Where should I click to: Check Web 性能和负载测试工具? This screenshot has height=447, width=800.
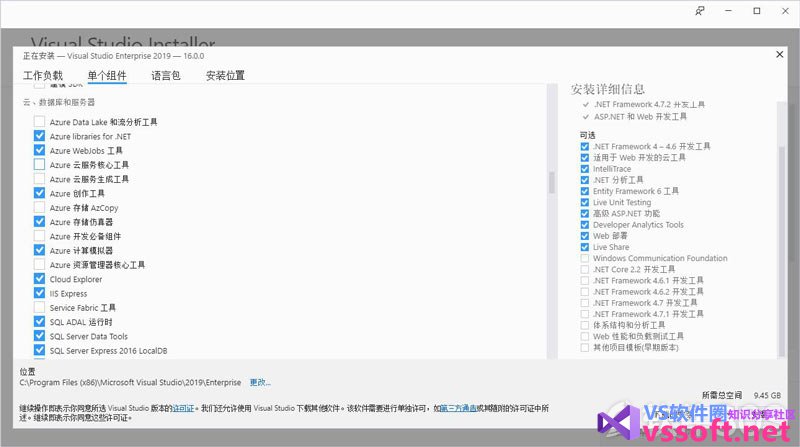(x=585, y=336)
